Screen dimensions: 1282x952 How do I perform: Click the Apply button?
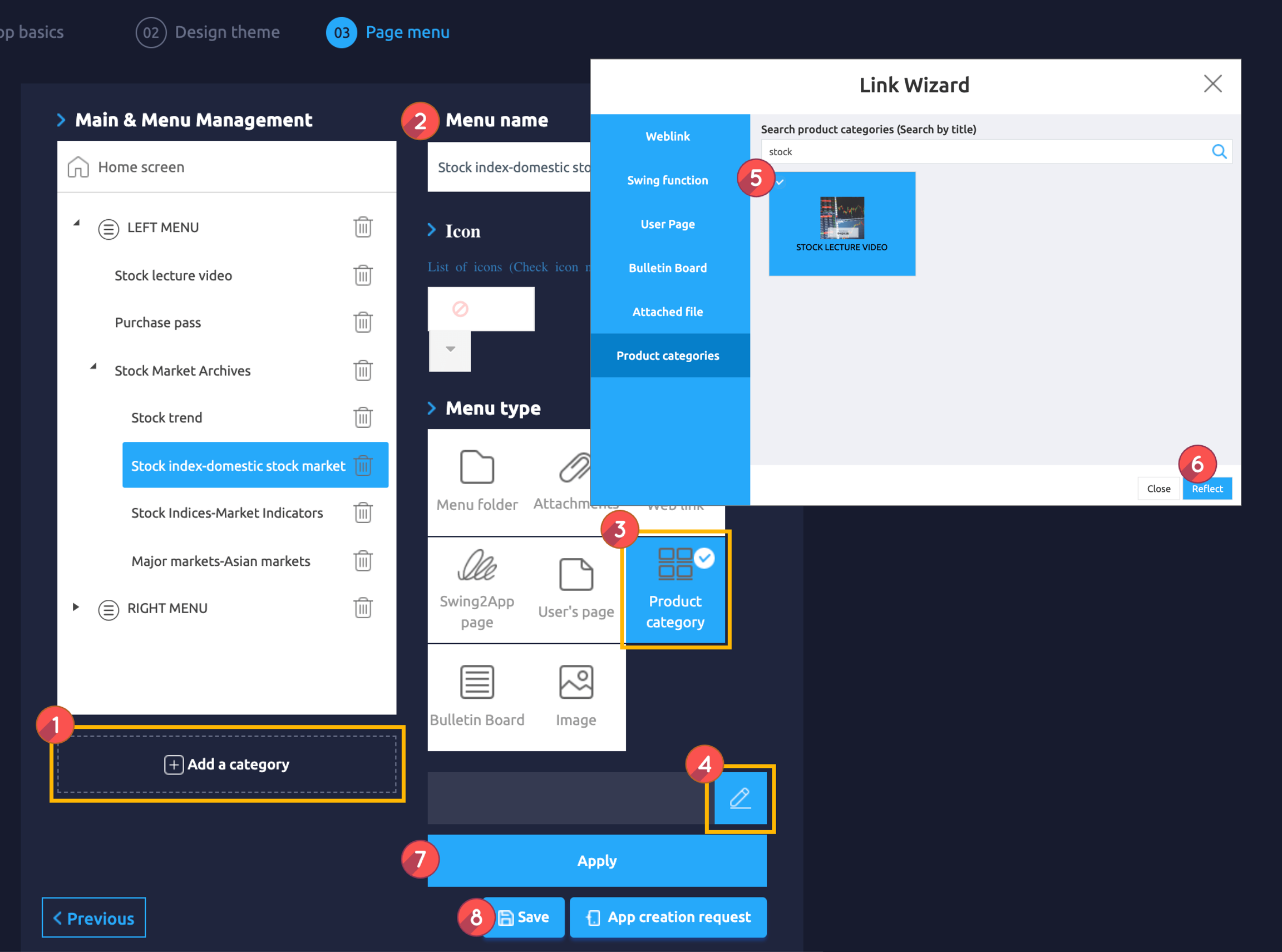[596, 861]
